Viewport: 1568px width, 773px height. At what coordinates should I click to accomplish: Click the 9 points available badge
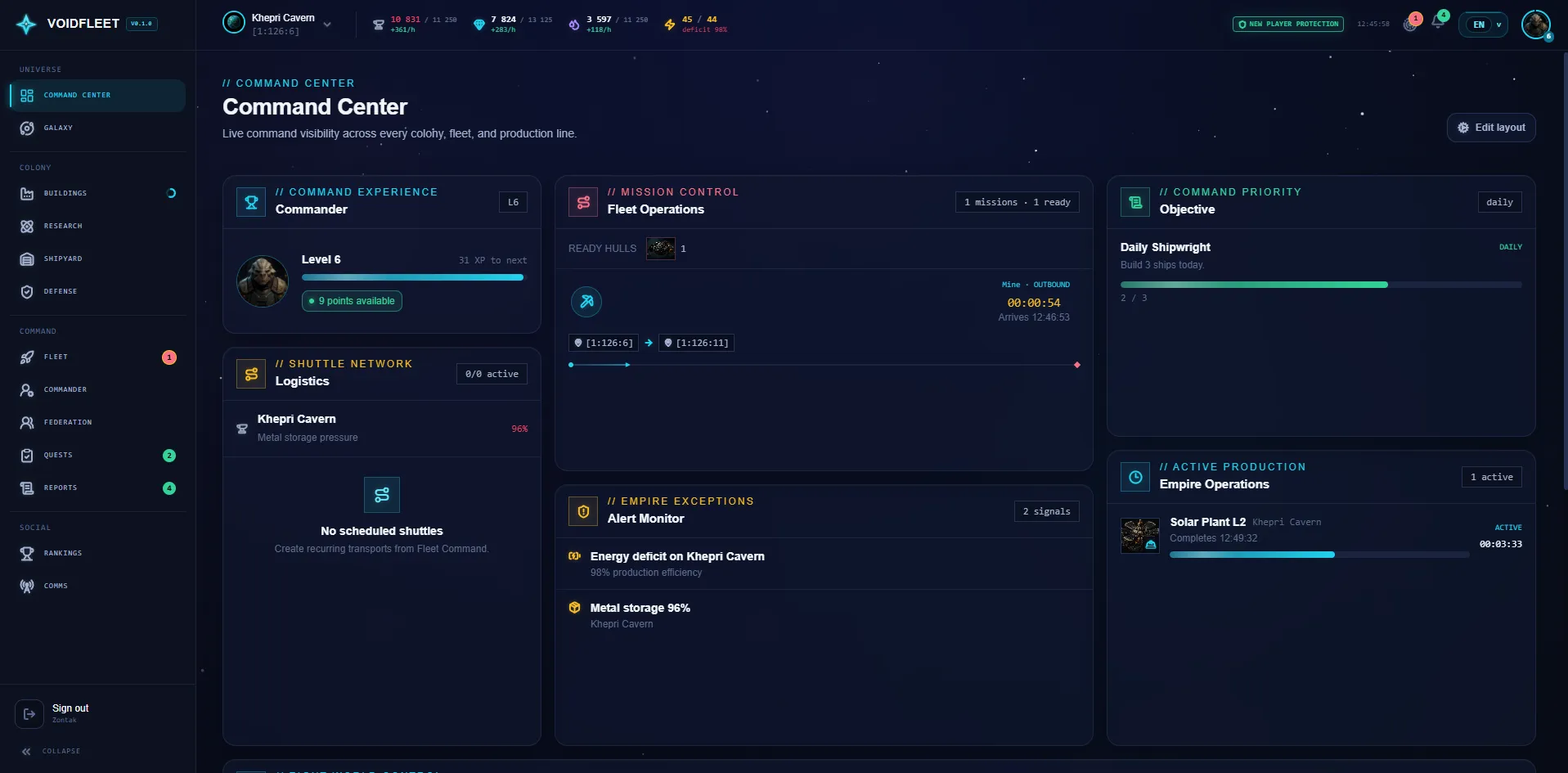[352, 301]
